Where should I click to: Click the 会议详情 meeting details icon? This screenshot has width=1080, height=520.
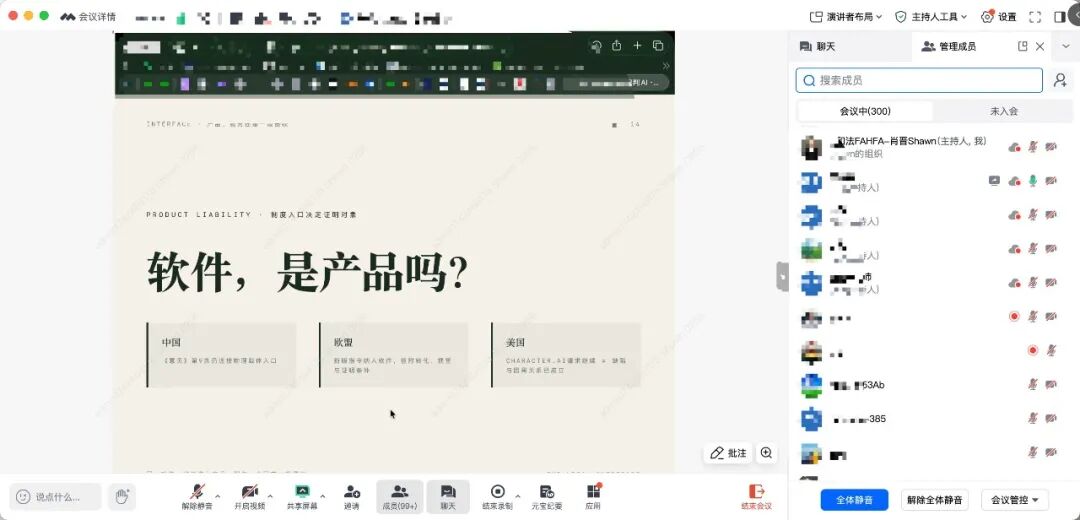[67, 17]
